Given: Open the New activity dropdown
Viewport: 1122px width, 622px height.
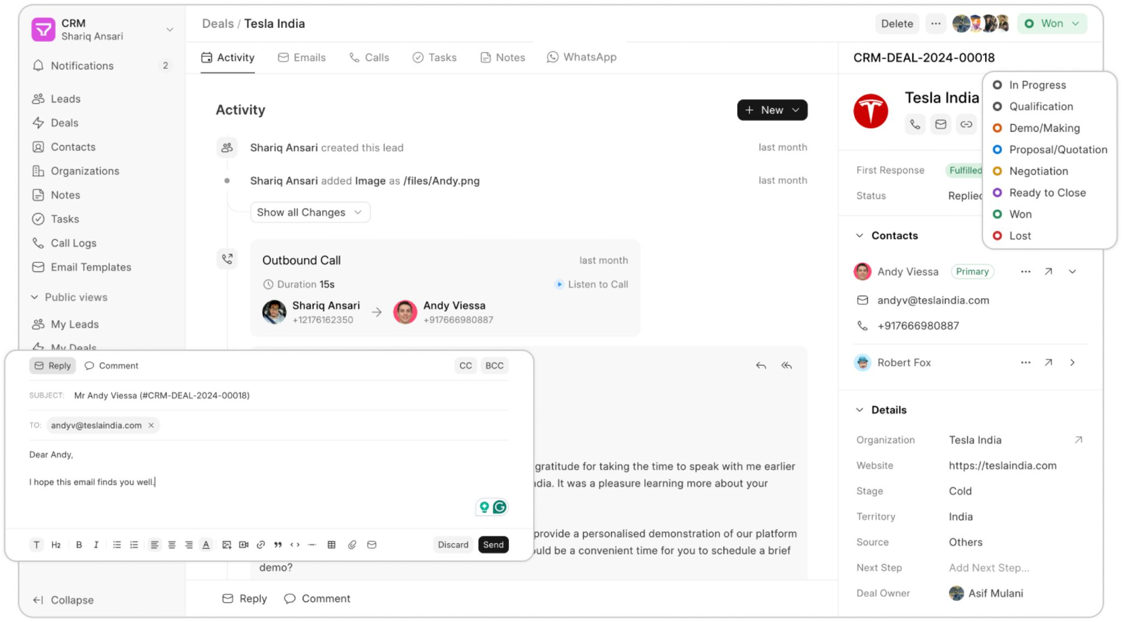Looking at the screenshot, I should [772, 110].
